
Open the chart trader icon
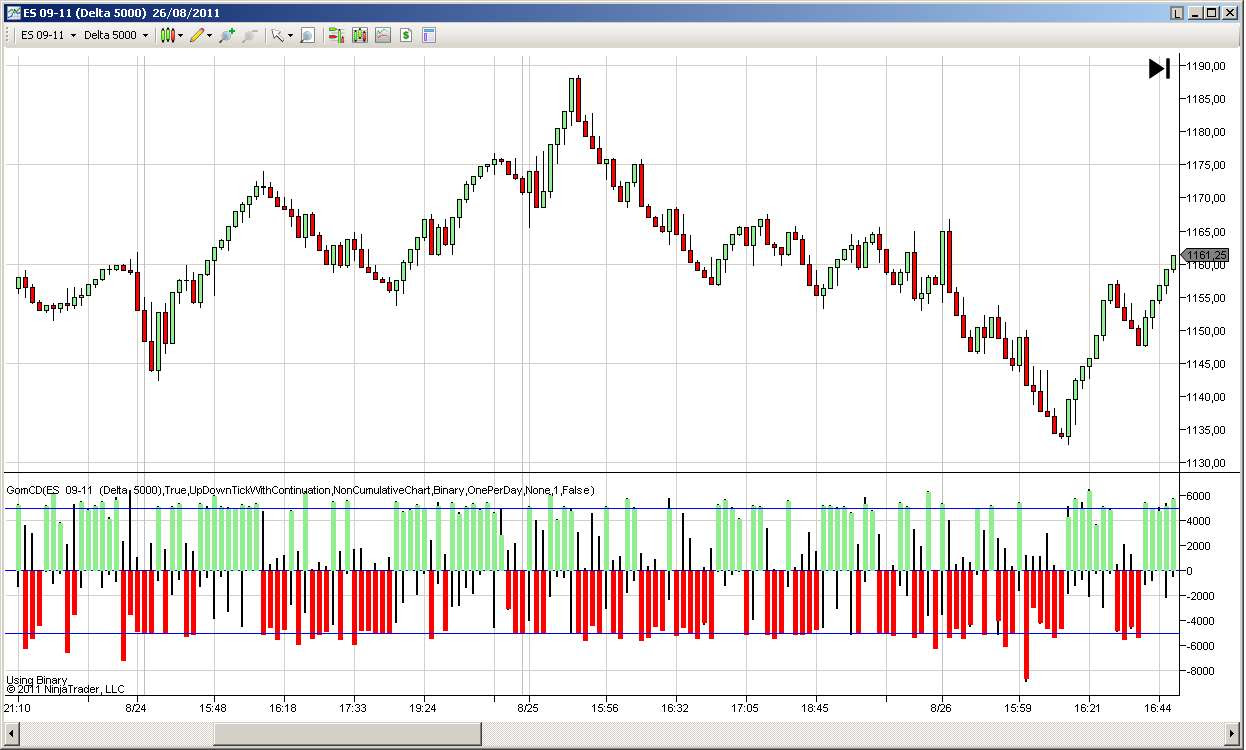(335, 35)
